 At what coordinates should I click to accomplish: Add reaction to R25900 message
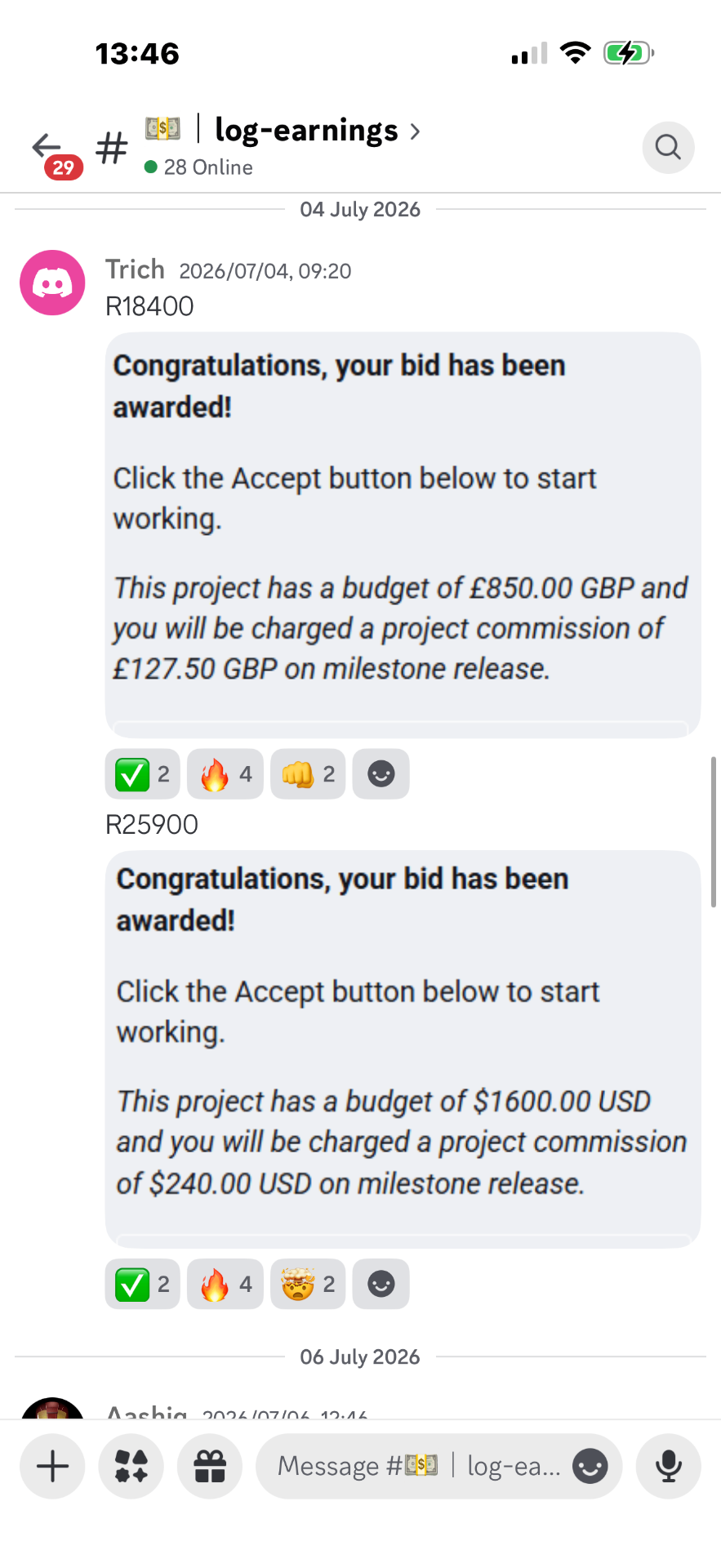click(x=381, y=1284)
